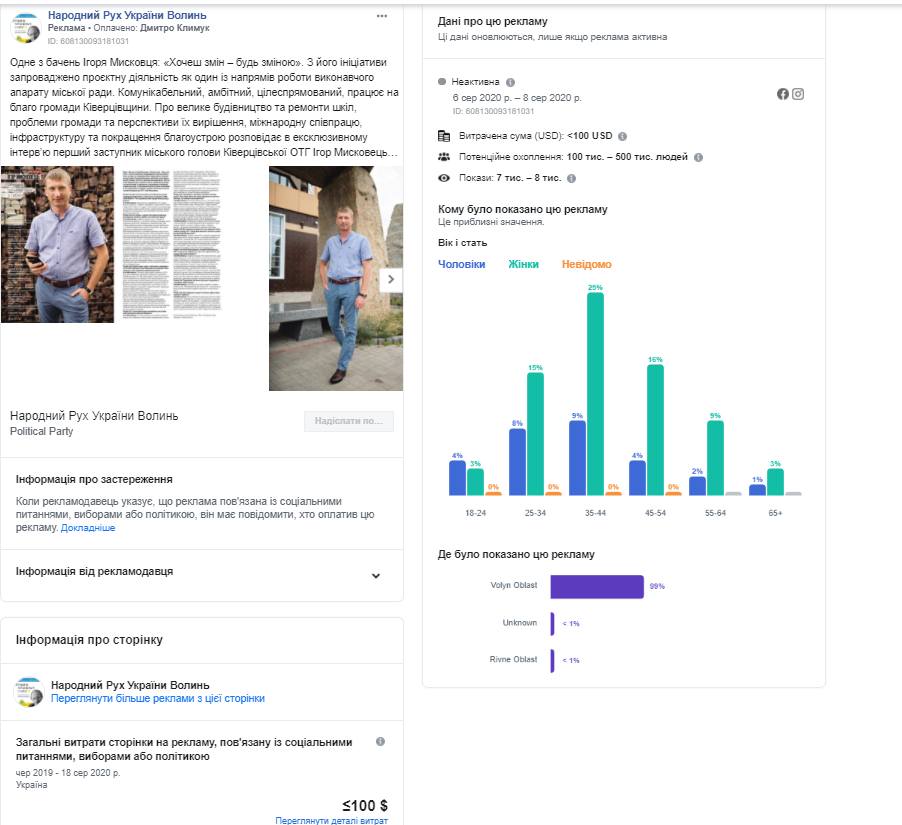Click info icon beside Потенційне охоплення
The width and height of the screenshot is (902, 825).
[x=698, y=157]
